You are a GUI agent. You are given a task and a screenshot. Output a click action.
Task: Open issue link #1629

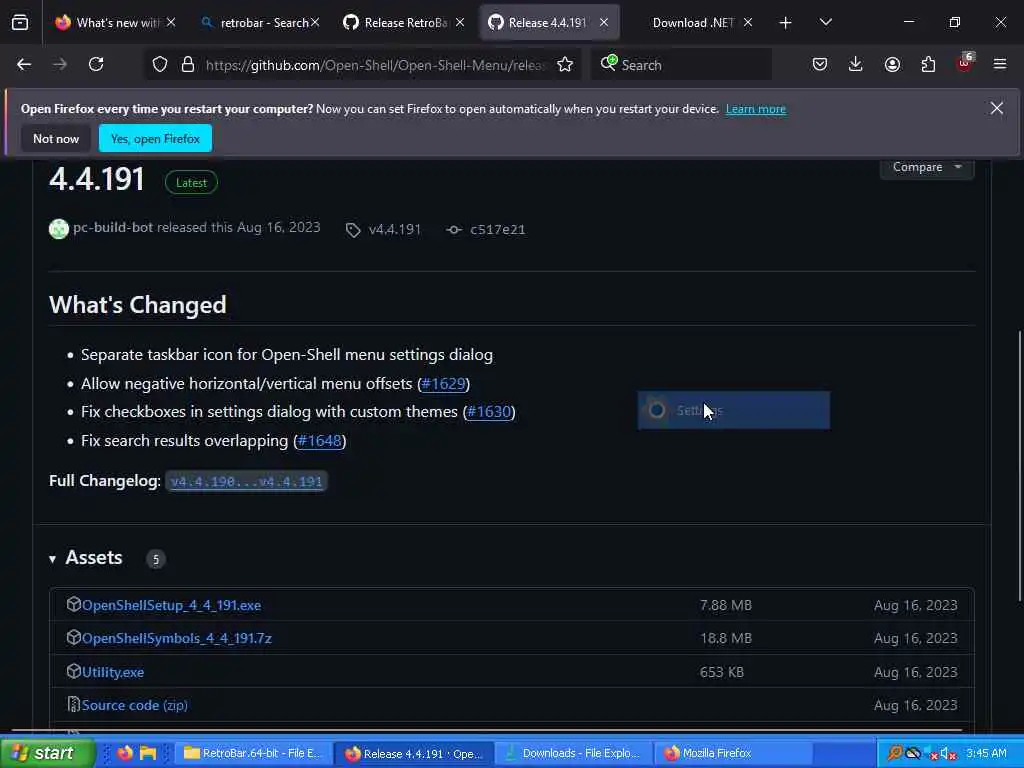[444, 383]
